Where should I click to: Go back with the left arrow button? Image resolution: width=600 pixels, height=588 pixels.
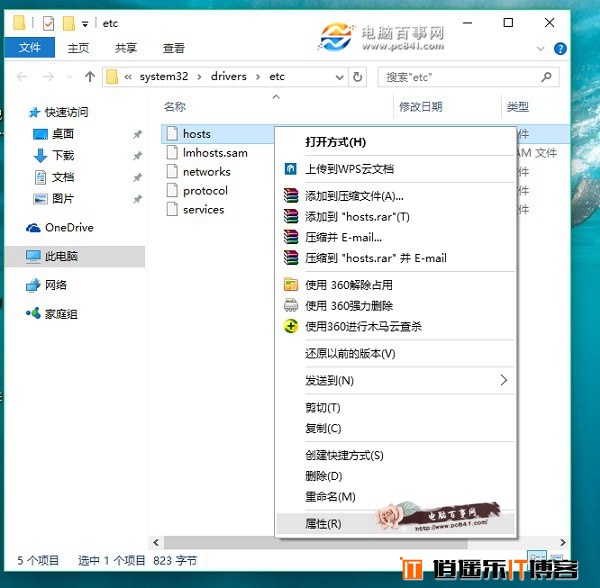tap(22, 77)
